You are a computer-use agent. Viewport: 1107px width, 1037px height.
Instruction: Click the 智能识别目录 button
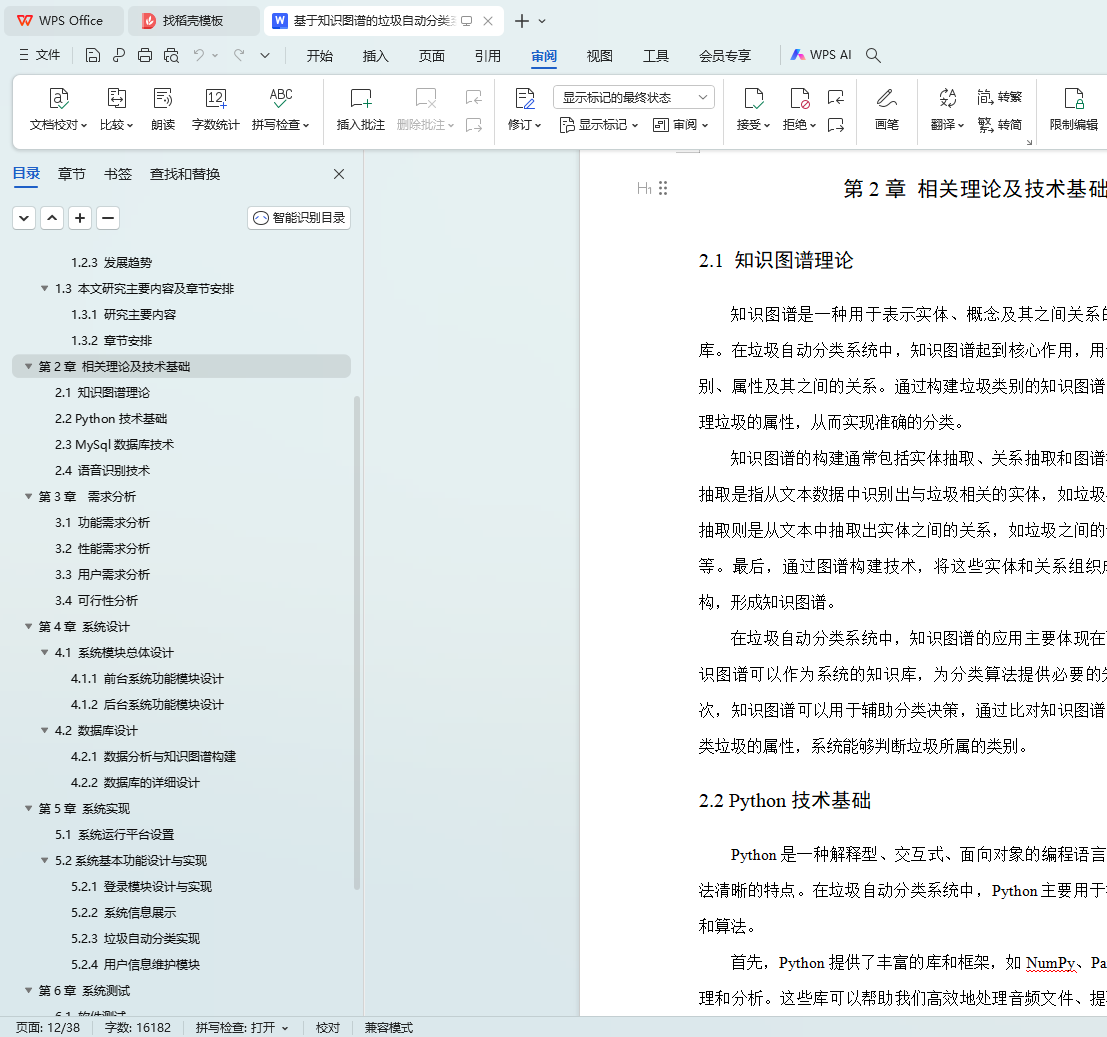point(299,218)
